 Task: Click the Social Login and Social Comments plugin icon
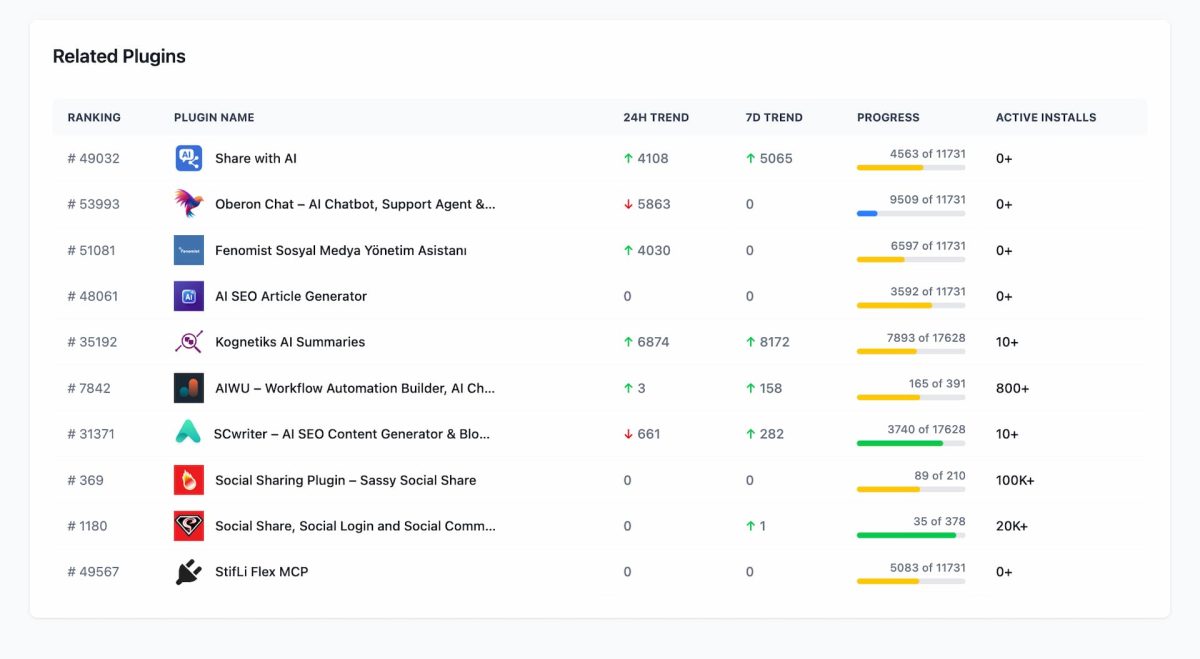click(189, 526)
